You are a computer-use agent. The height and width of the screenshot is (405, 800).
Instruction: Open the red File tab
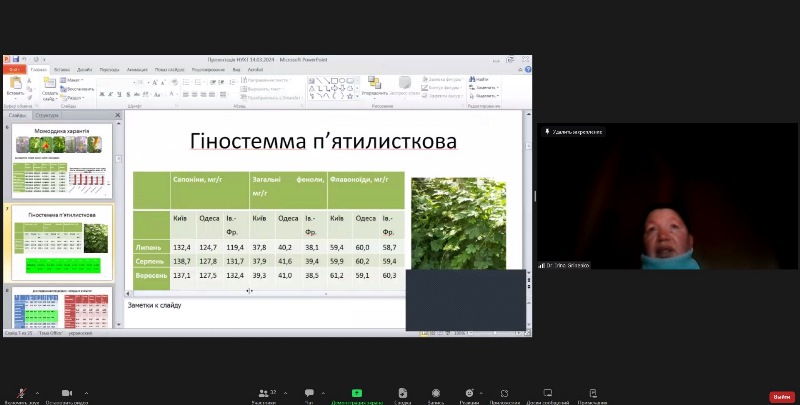coord(14,70)
